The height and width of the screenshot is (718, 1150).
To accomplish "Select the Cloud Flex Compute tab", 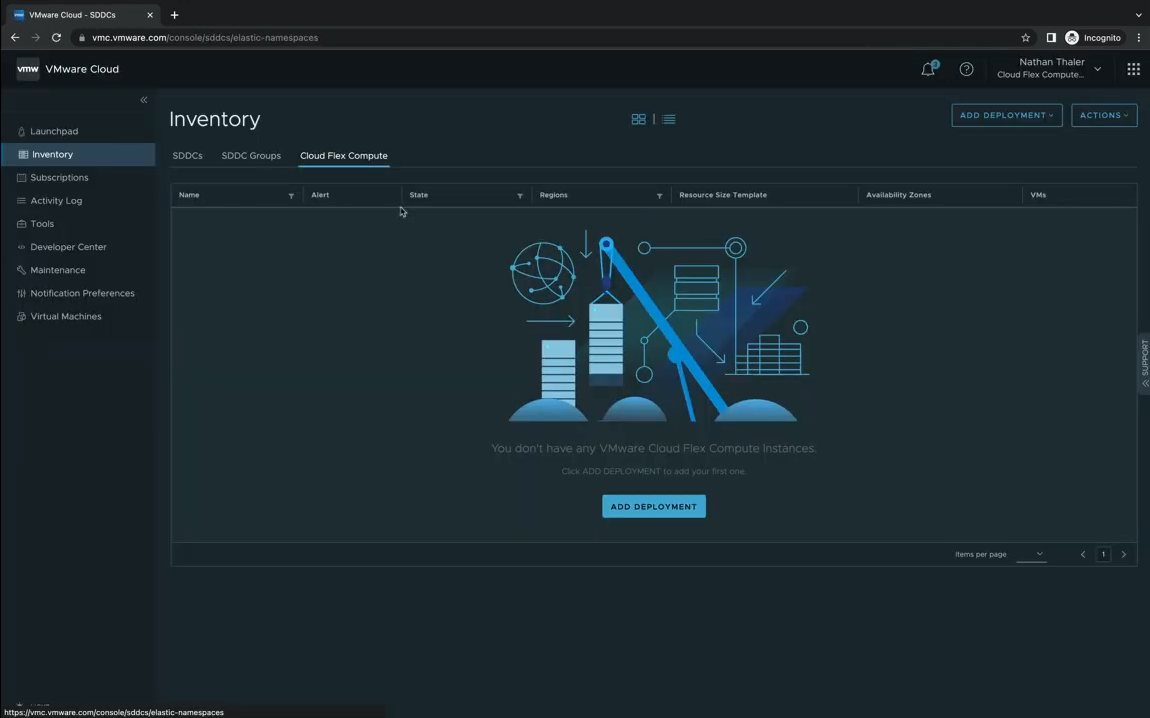I will tap(344, 155).
